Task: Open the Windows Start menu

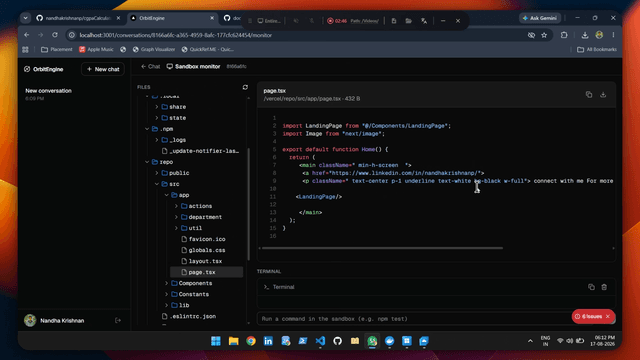Action: (x=216, y=341)
